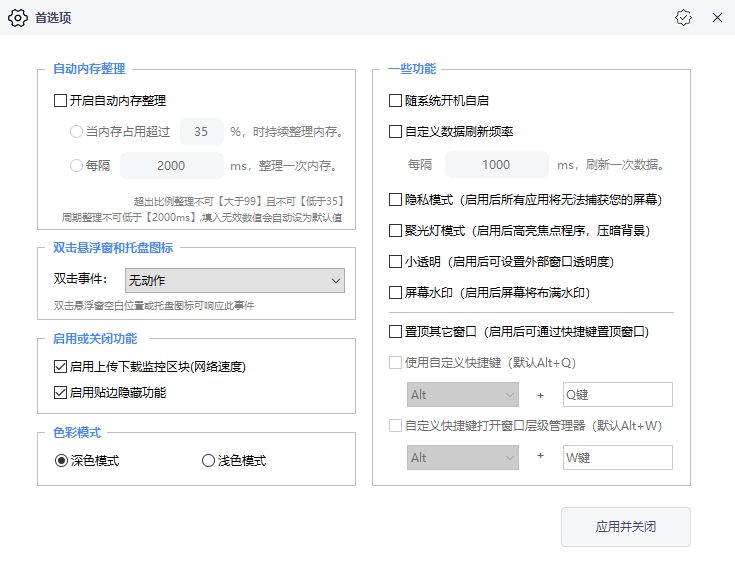Click the 应用并关闭 button

625,526
